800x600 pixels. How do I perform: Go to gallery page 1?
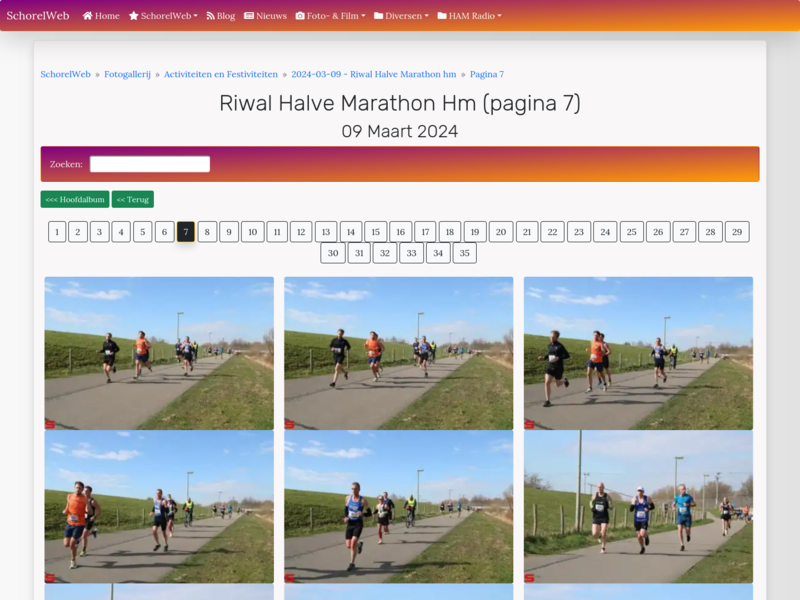(57, 232)
